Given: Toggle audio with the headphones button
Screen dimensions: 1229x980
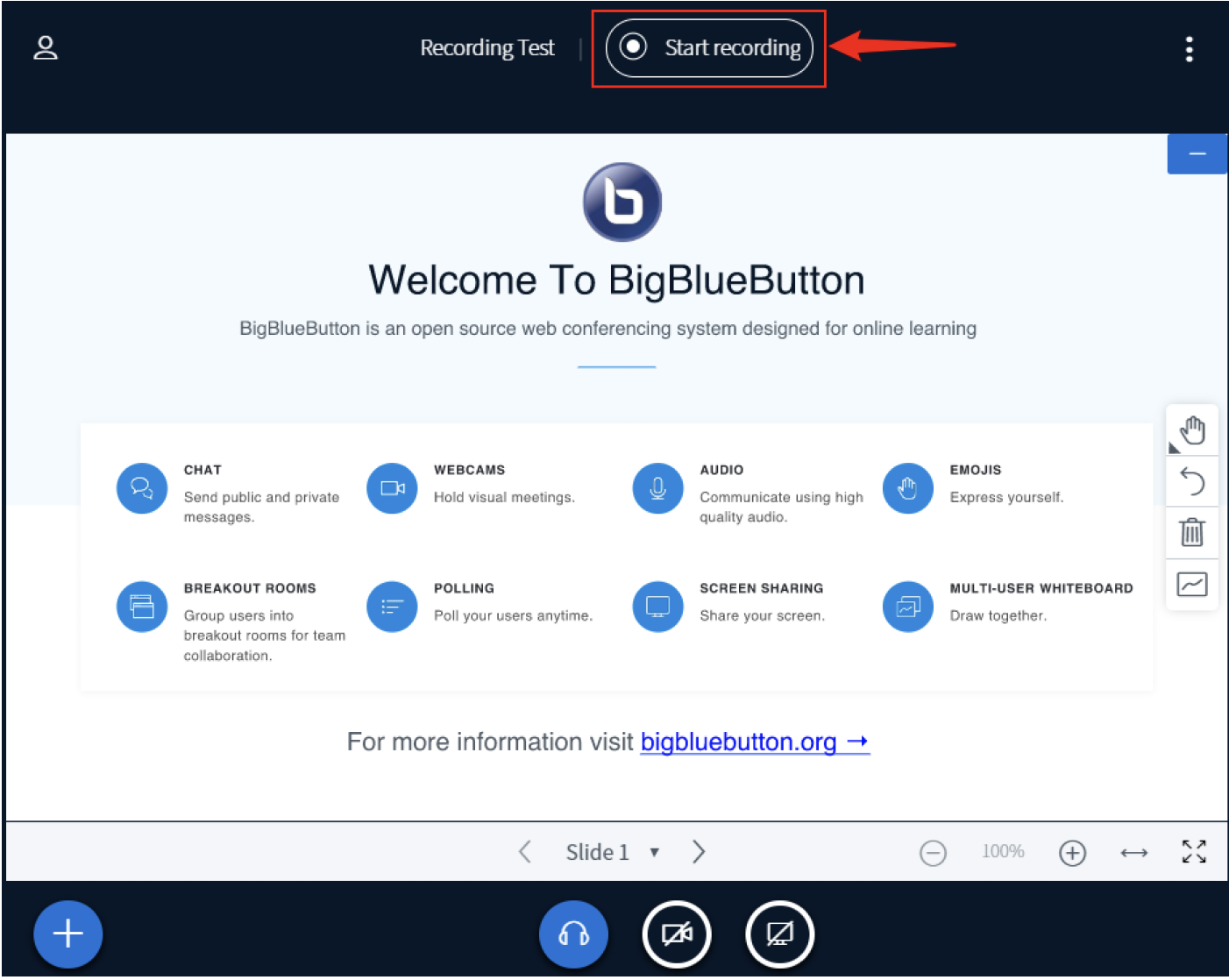Looking at the screenshot, I should click(x=573, y=934).
